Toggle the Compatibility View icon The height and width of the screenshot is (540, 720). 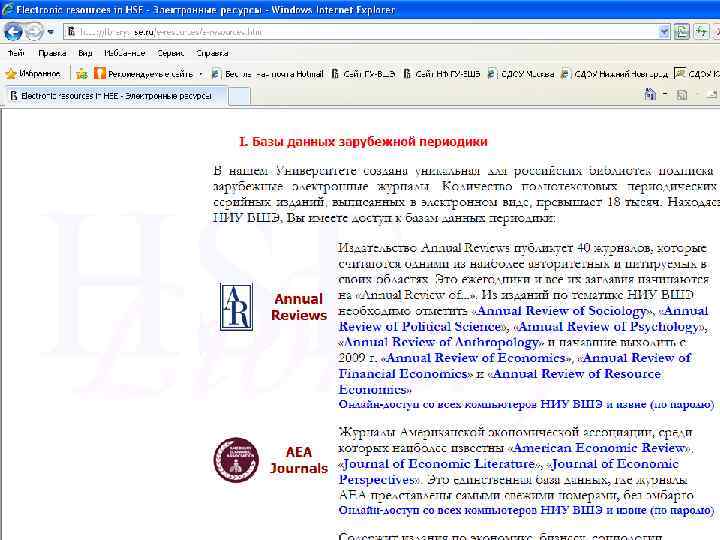681,32
